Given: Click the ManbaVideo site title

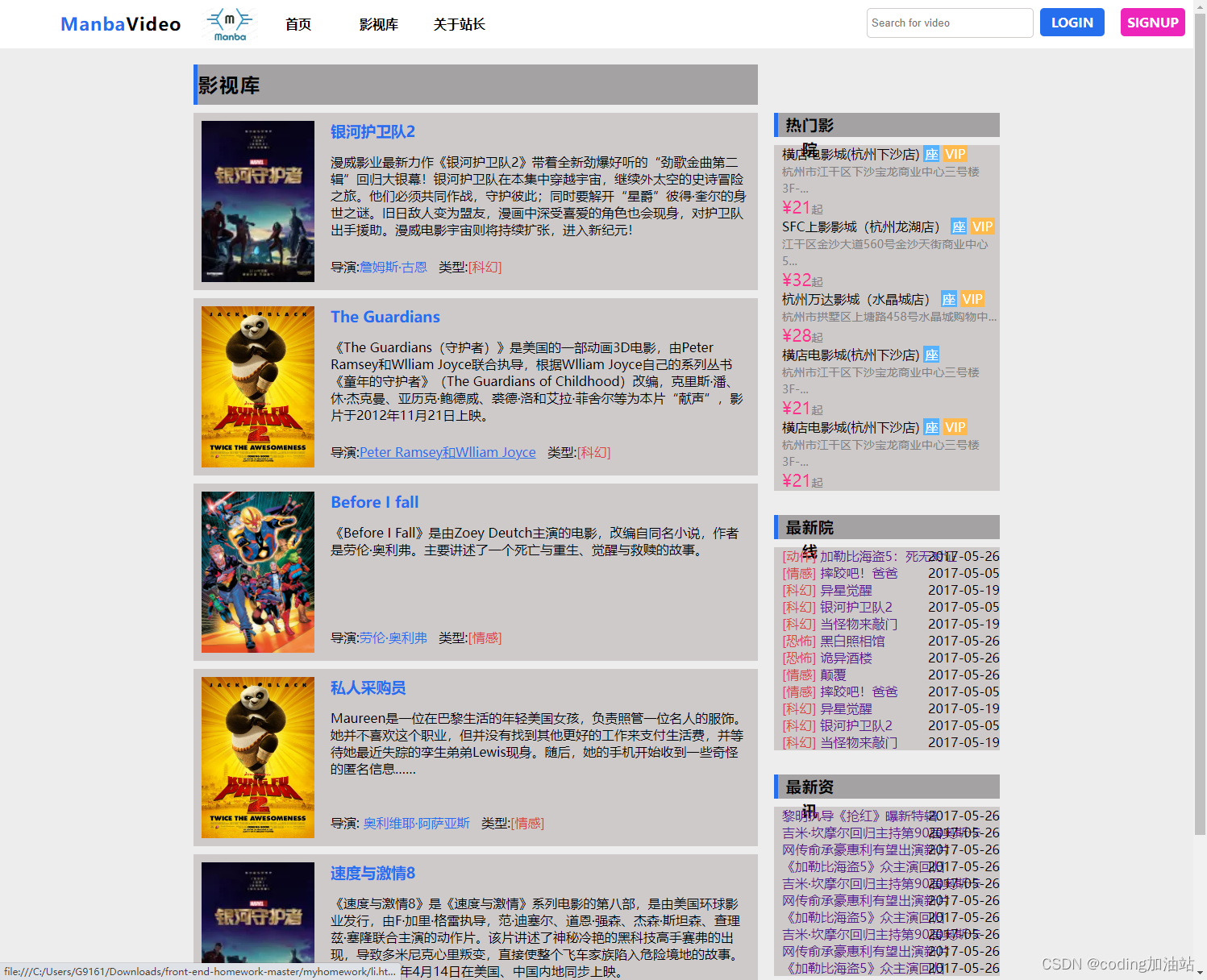Looking at the screenshot, I should pos(121,24).
